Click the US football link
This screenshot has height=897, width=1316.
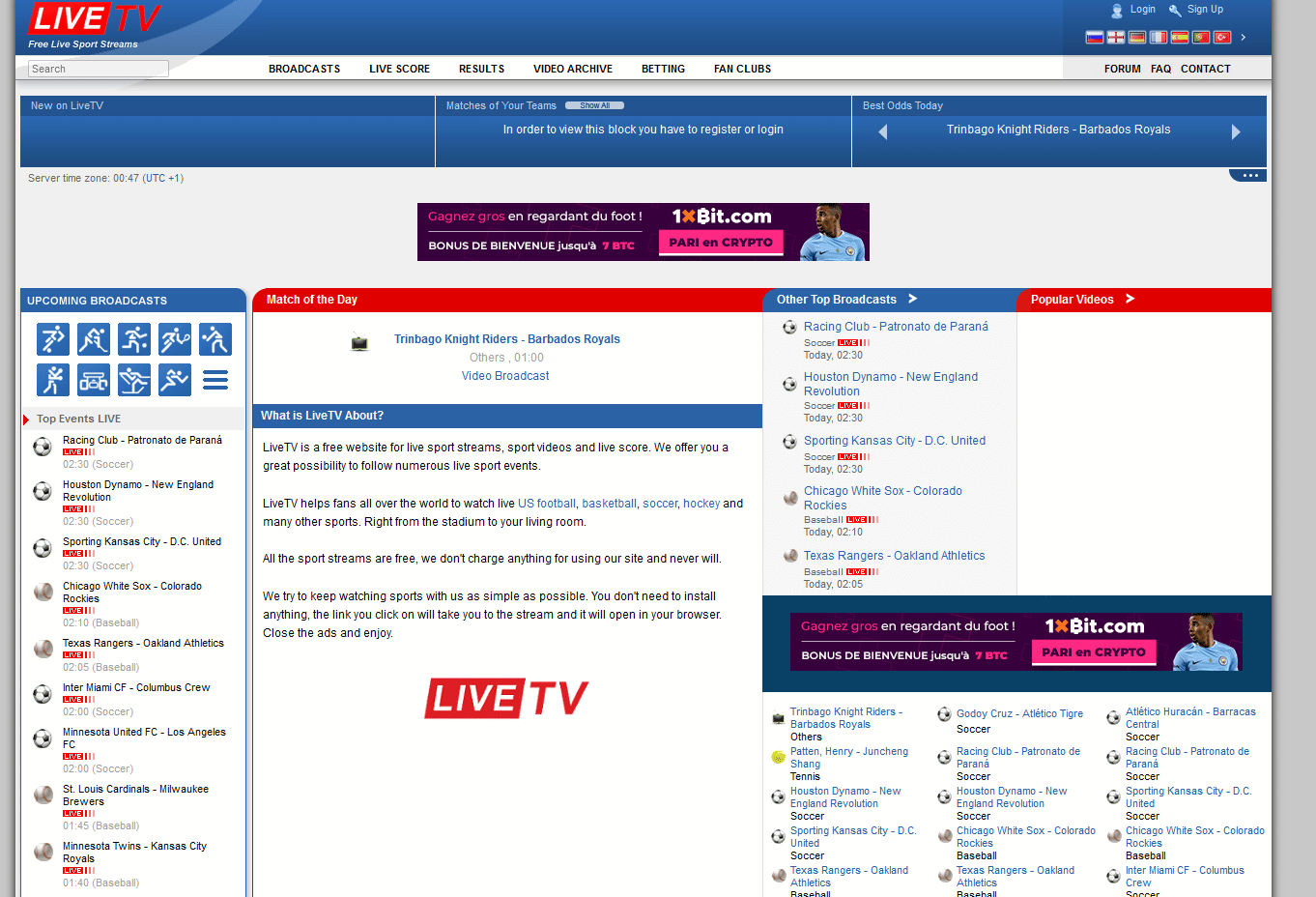[547, 504]
